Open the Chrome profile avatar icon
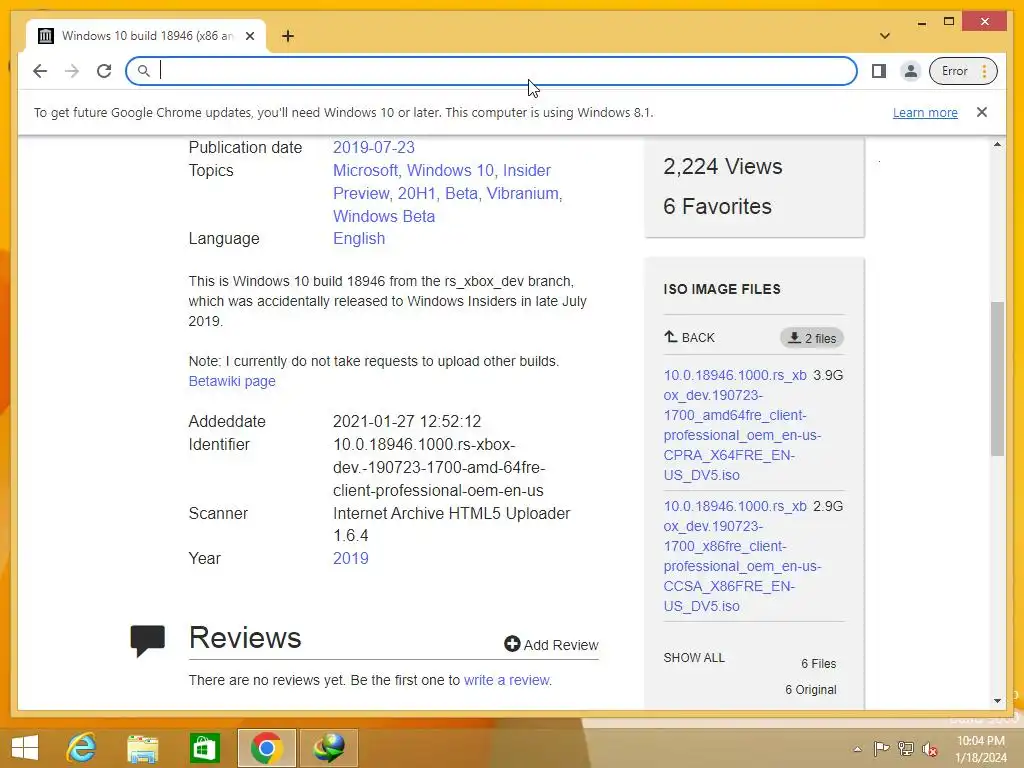The image size is (1024, 768). coord(910,71)
